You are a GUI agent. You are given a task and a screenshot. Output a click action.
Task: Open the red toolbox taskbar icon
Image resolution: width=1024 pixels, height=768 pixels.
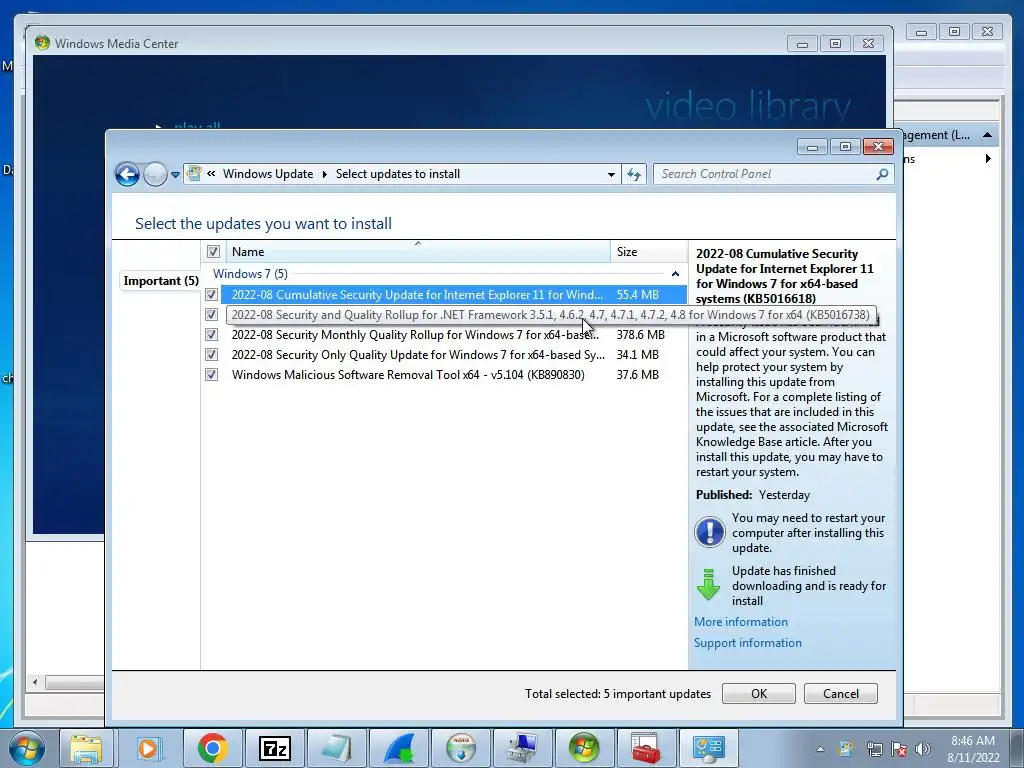tap(645, 748)
